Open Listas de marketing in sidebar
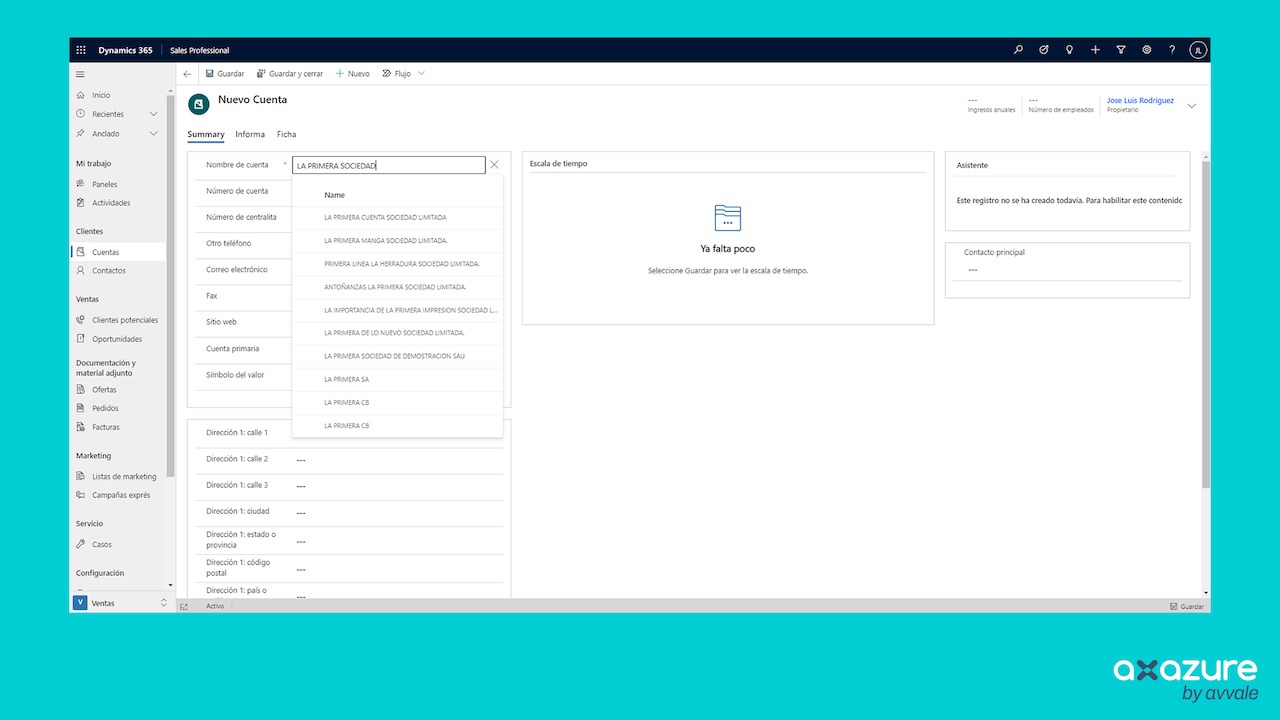1280x720 pixels. [124, 477]
